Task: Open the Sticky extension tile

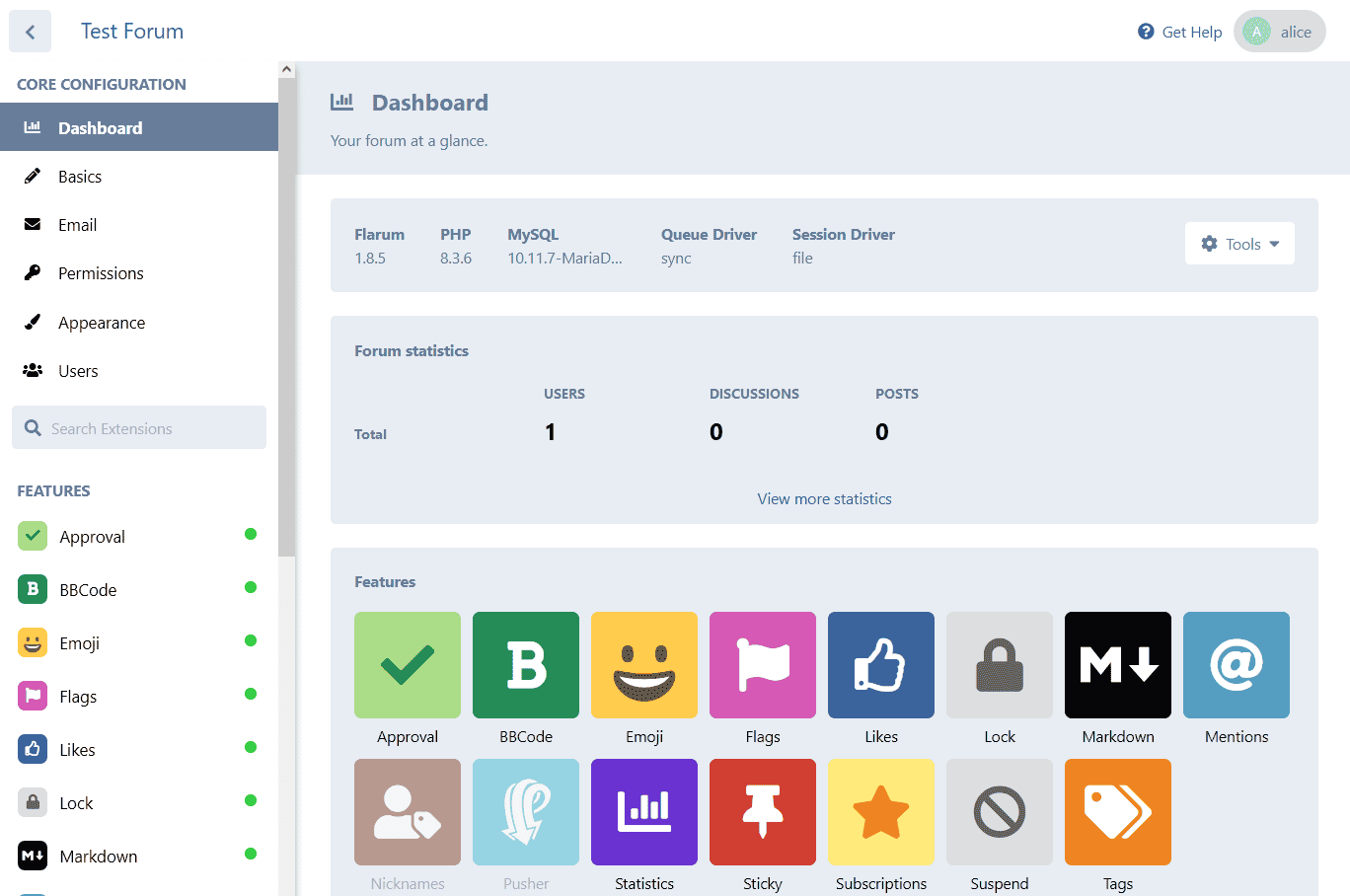Action: click(762, 812)
